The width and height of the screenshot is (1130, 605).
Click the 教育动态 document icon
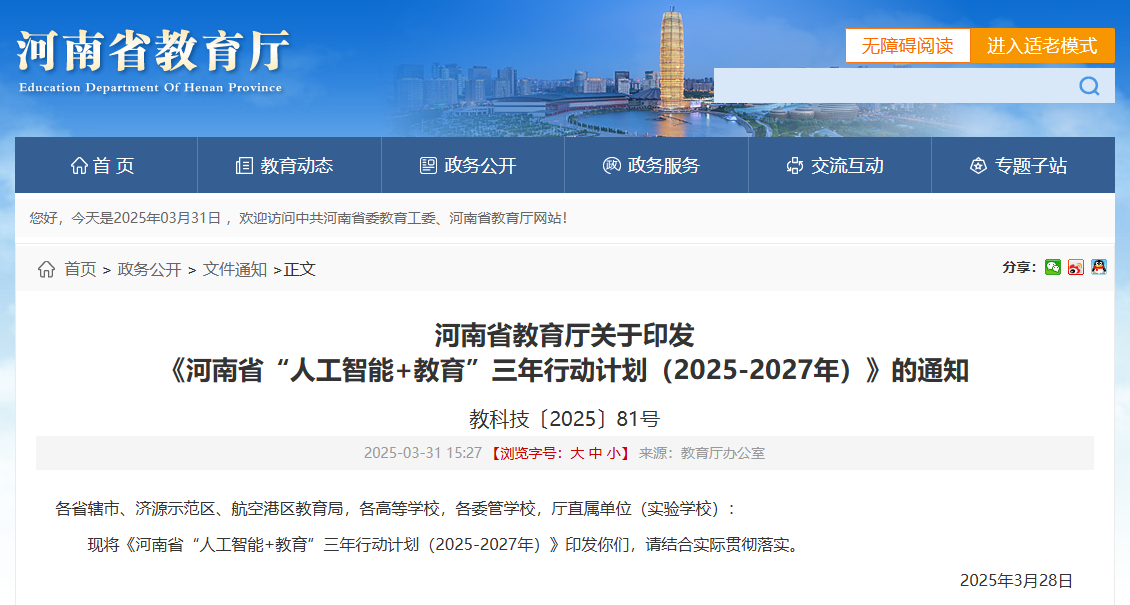[244, 166]
